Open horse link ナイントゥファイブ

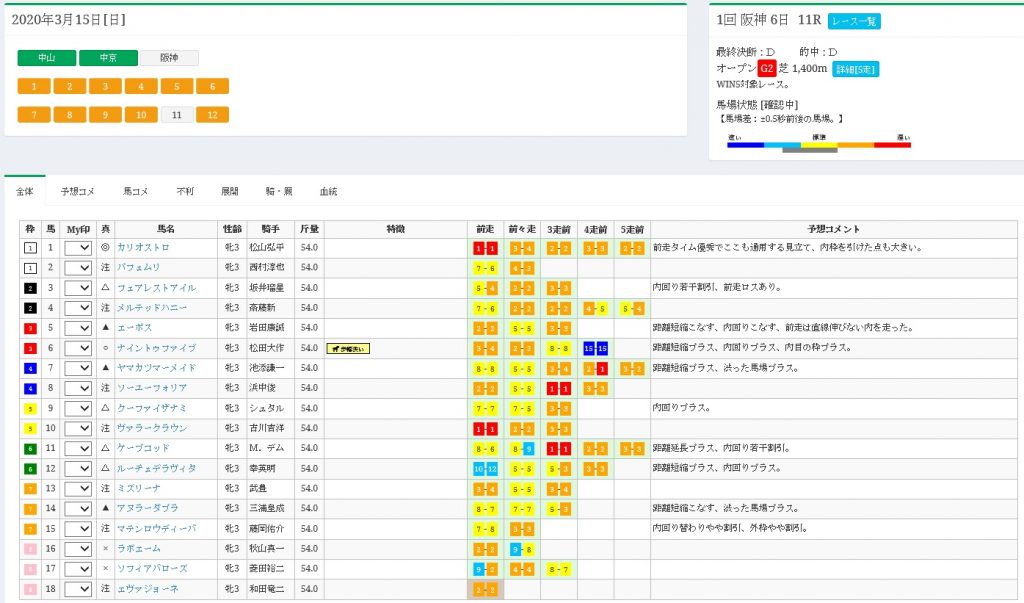click(157, 348)
